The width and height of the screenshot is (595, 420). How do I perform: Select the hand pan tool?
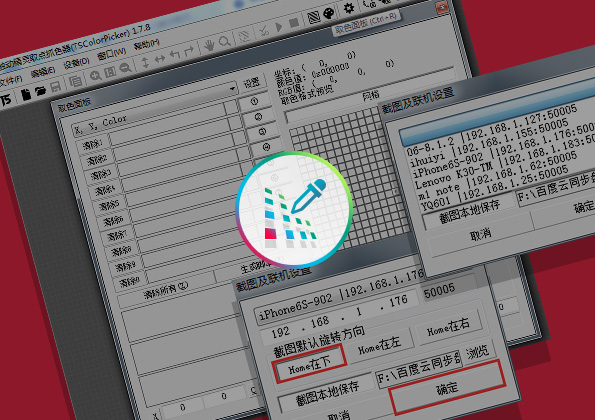click(209, 45)
